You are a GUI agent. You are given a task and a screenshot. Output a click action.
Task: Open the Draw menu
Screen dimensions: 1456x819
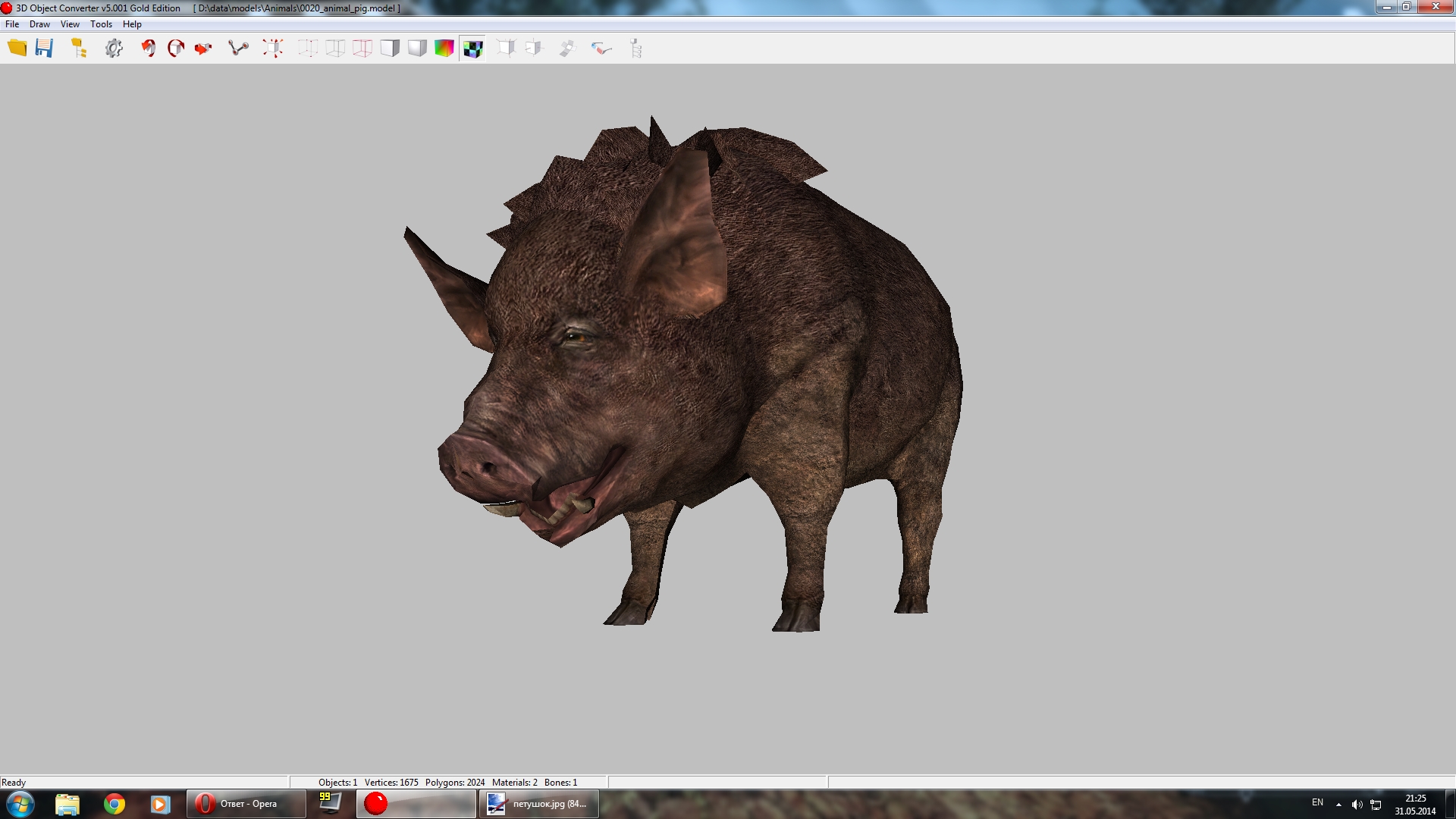(x=39, y=24)
